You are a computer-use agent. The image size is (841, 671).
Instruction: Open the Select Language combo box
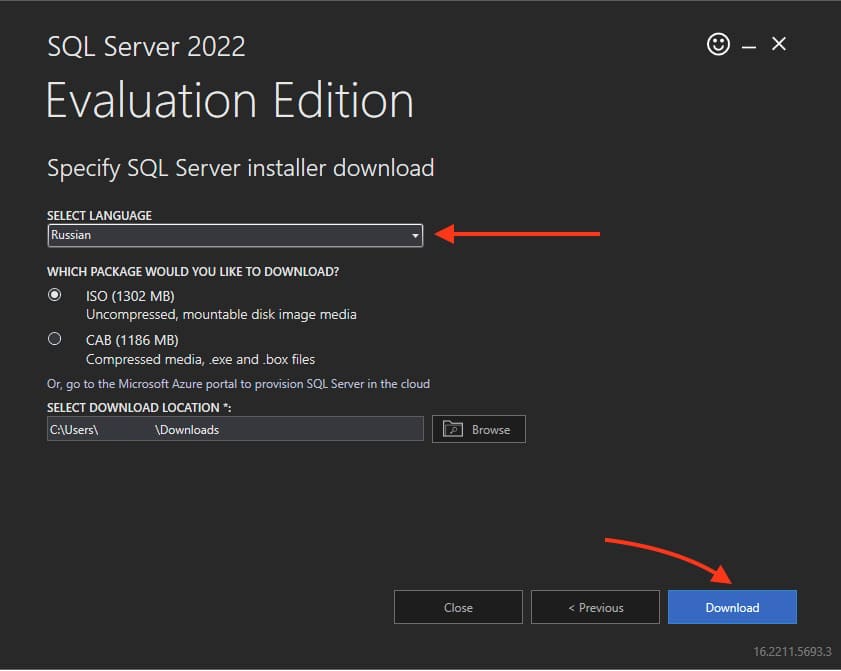[235, 235]
